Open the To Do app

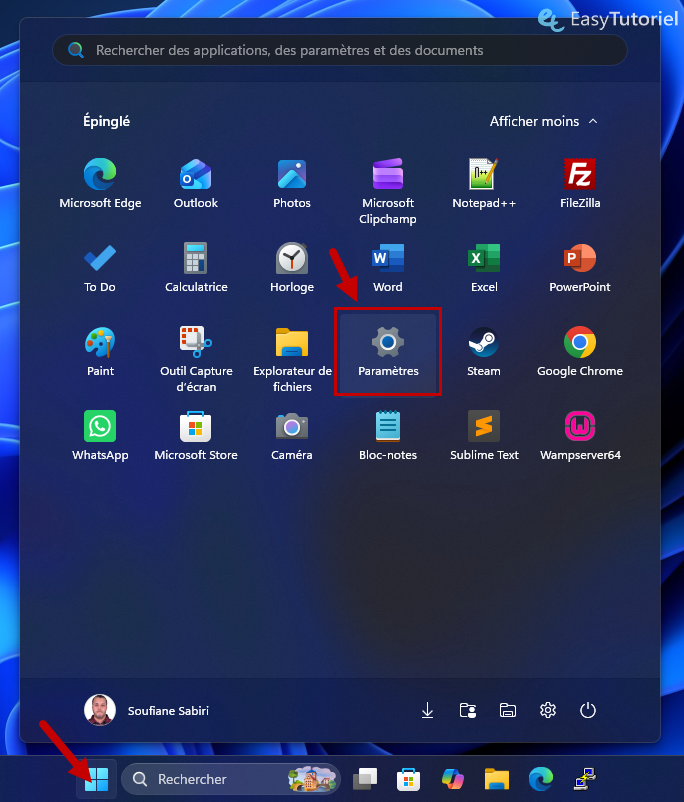click(100, 268)
